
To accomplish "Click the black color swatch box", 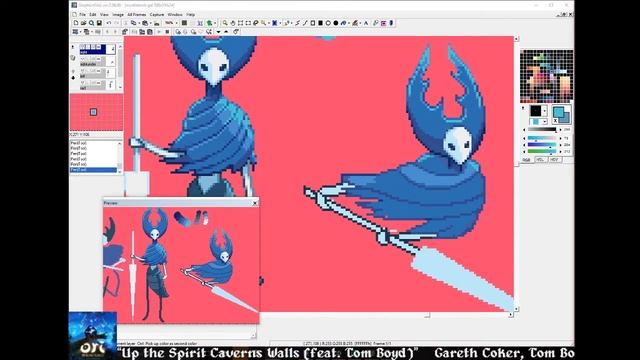I will click(x=536, y=111).
